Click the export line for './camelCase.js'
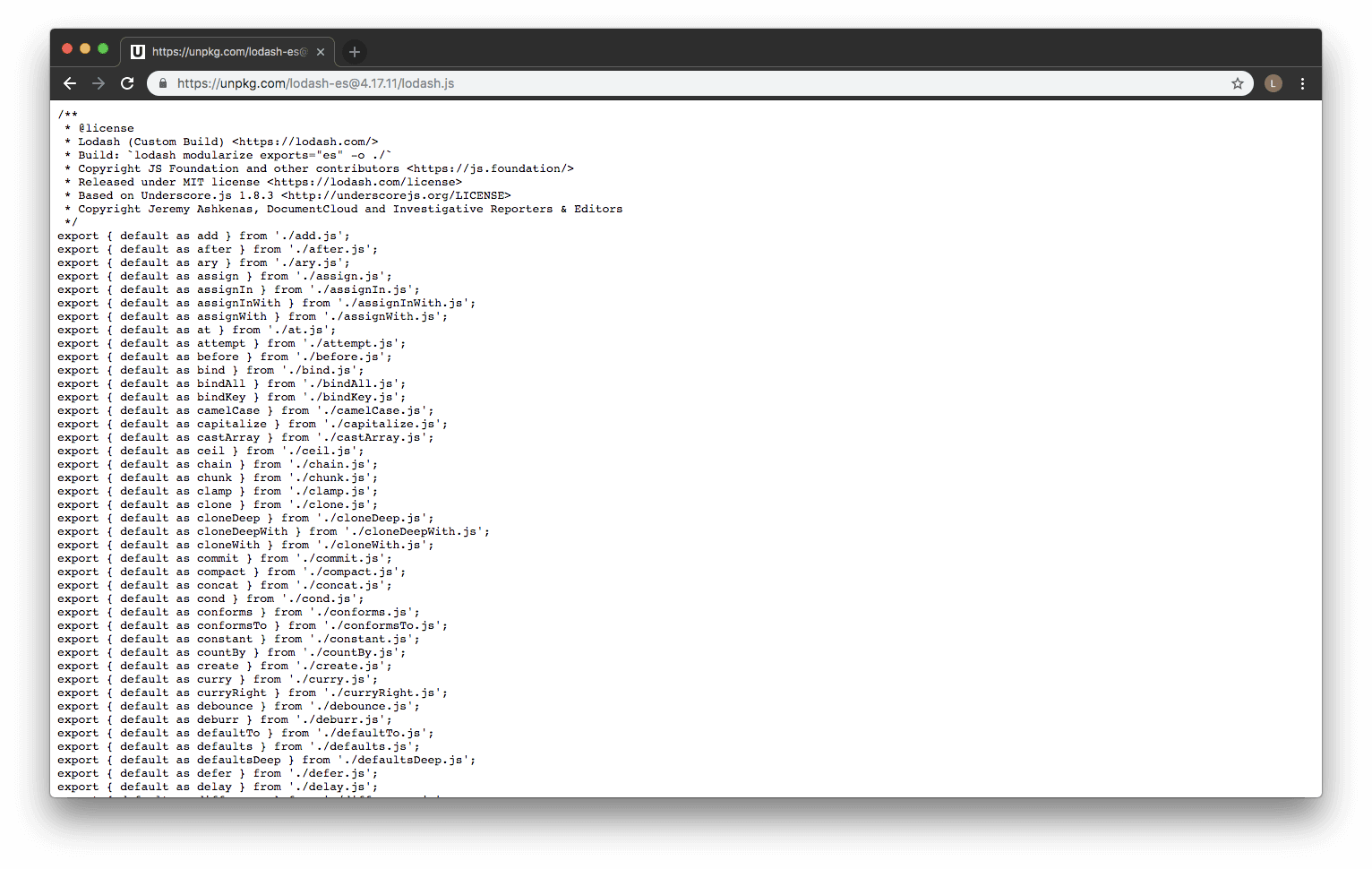 (x=245, y=410)
